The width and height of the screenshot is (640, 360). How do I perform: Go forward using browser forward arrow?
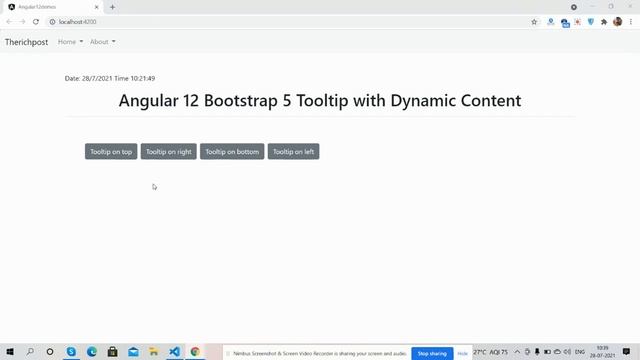[x=22, y=22]
